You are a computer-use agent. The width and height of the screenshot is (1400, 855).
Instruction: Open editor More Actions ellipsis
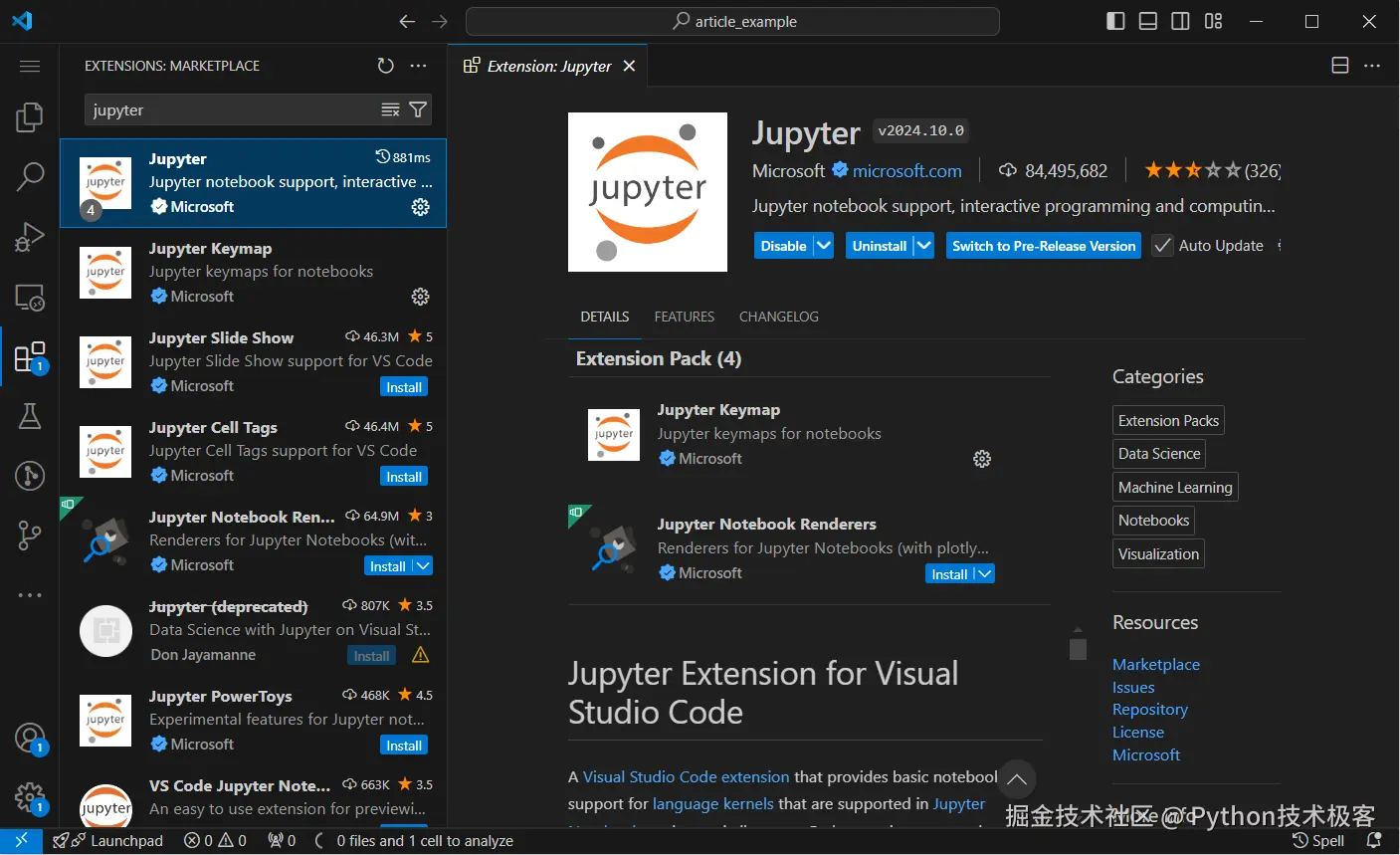(1372, 66)
